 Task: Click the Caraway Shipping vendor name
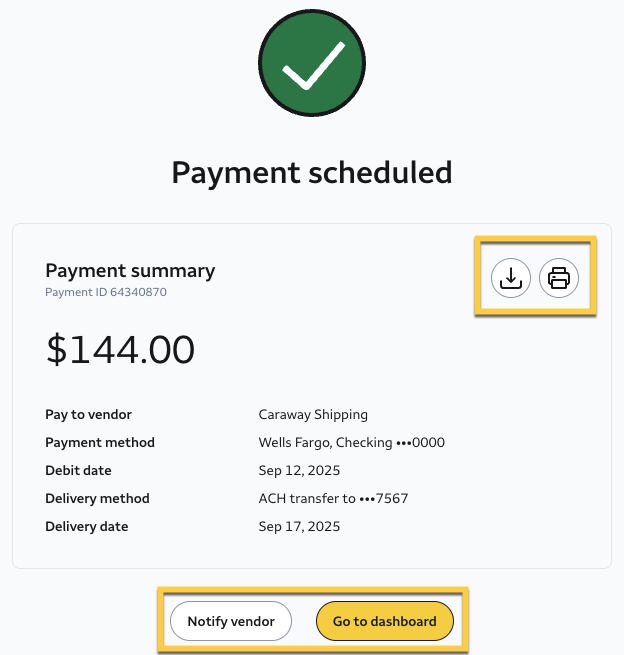313,414
